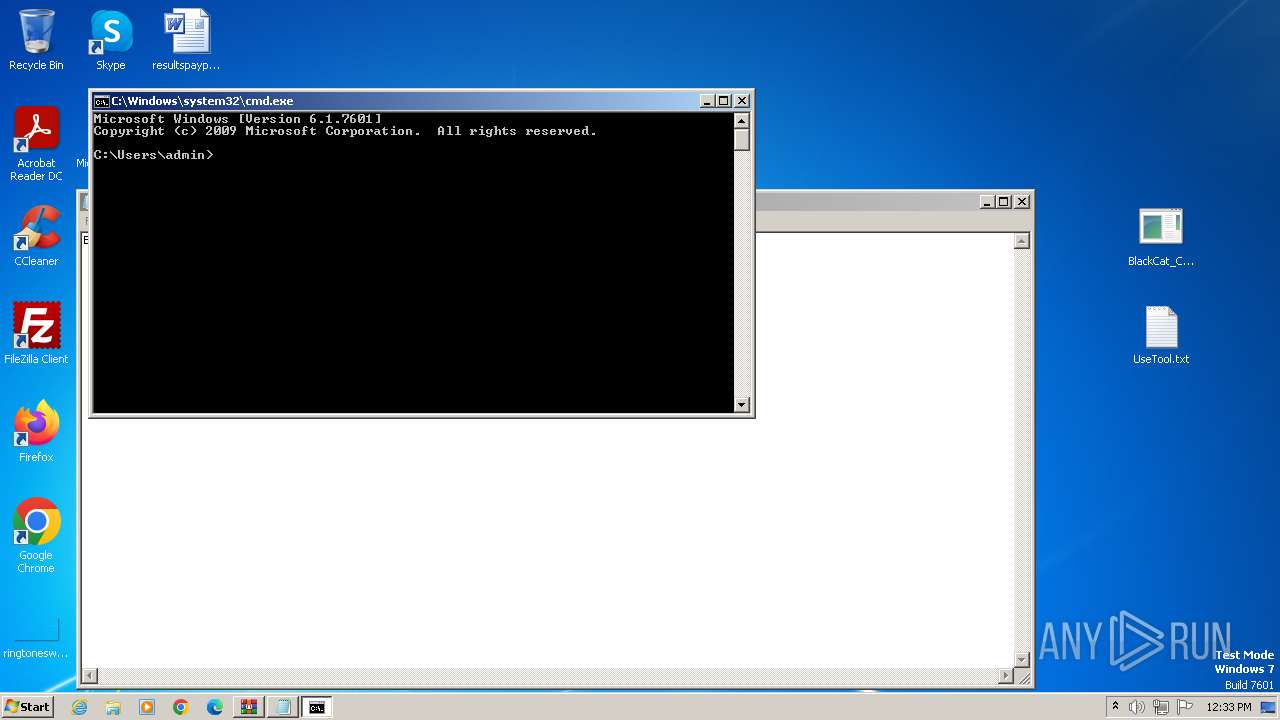Select the BlackCat_C file on desktop

pyautogui.click(x=1161, y=237)
